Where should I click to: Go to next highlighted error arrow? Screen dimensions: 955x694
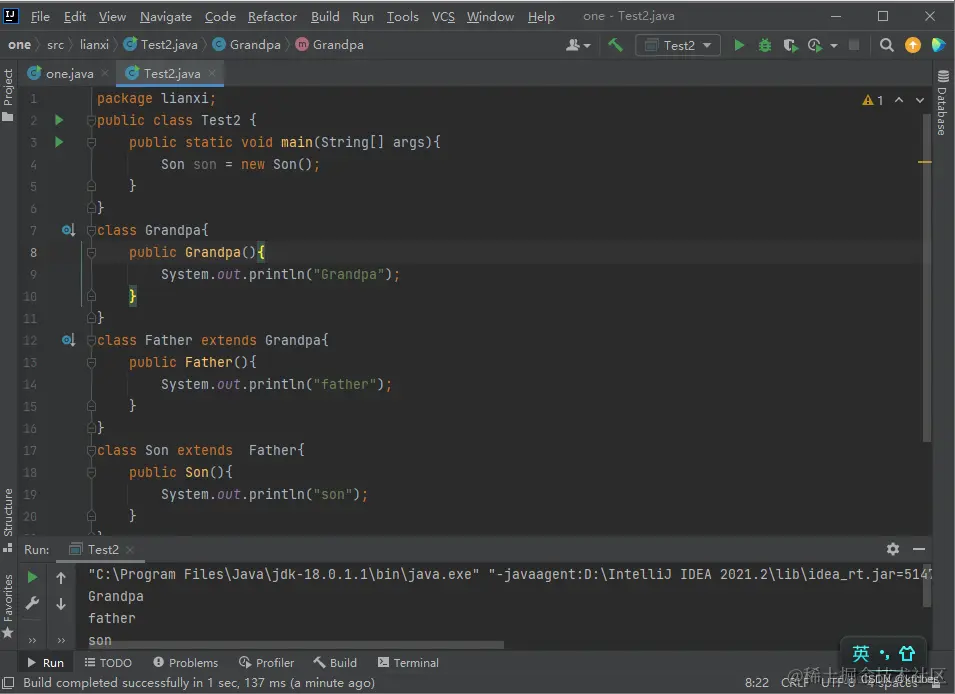[920, 100]
